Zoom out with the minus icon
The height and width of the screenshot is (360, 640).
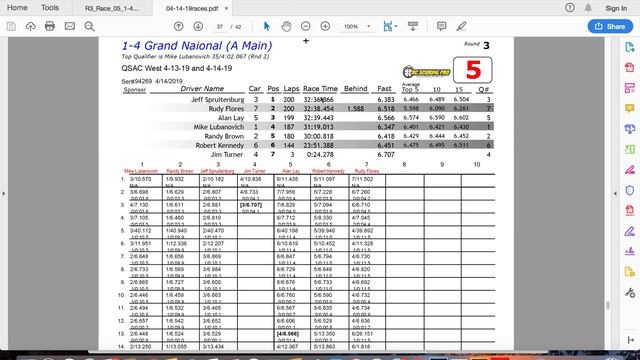tap(305, 27)
